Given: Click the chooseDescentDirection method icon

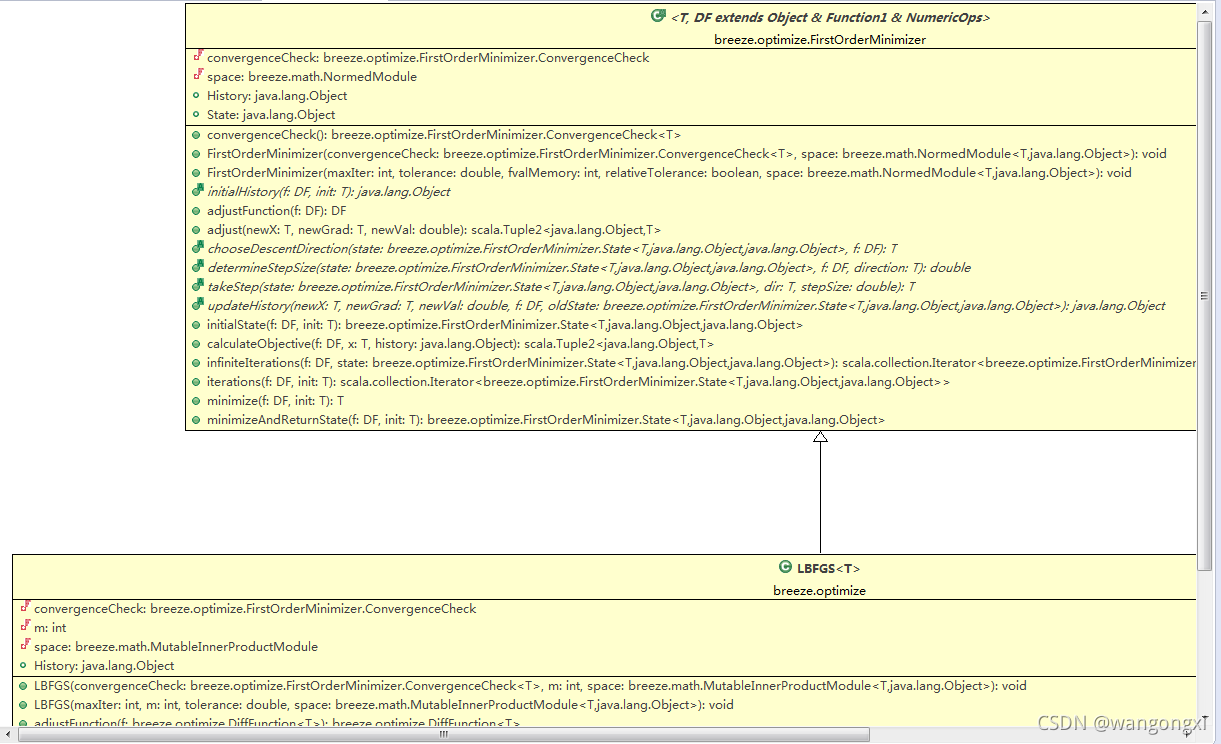Looking at the screenshot, I should pos(197,248).
